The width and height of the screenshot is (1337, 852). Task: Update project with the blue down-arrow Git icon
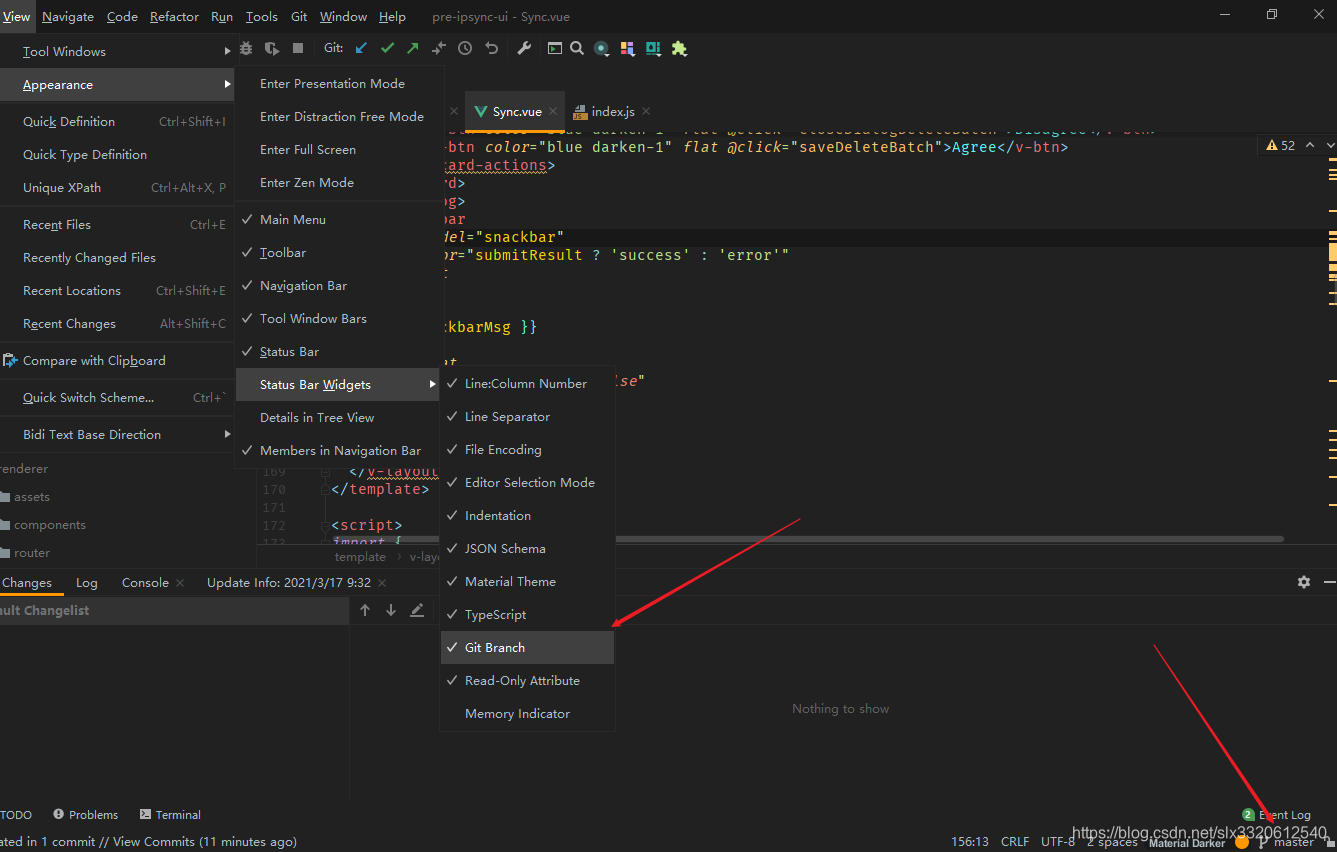(360, 48)
